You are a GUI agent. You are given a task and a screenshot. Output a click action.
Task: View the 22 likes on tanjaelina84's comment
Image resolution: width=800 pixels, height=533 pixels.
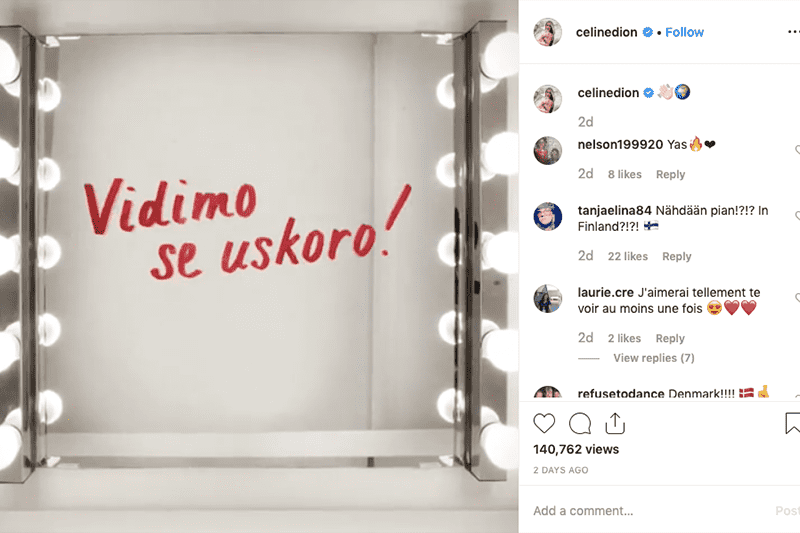point(628,257)
